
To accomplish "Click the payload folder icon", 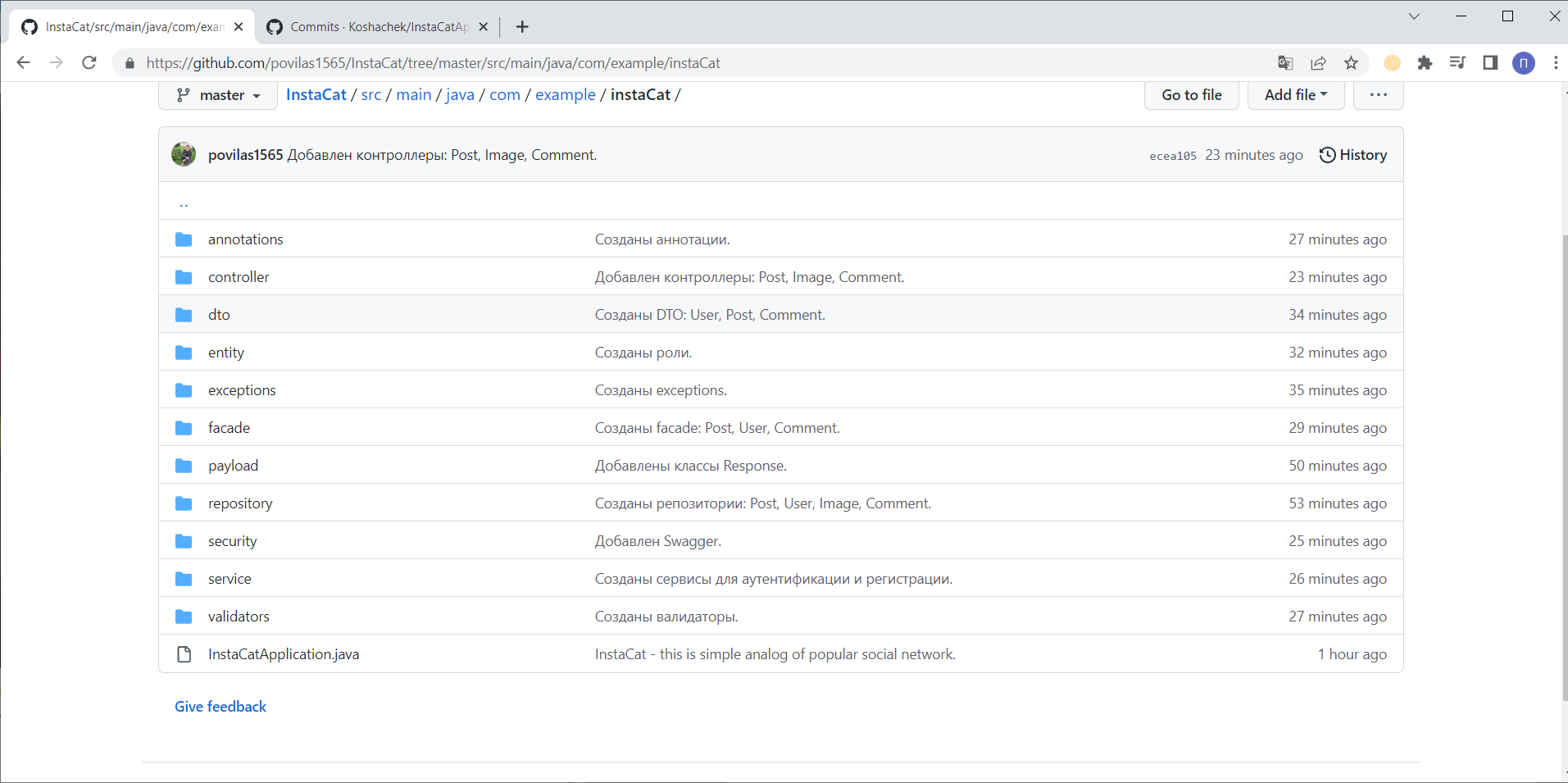I will [x=184, y=466].
